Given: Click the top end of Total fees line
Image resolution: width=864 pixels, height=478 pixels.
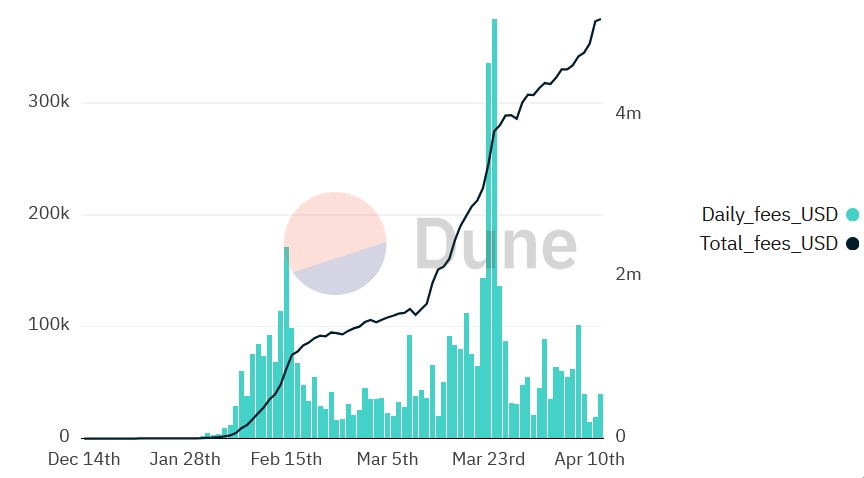Looking at the screenshot, I should [599, 19].
